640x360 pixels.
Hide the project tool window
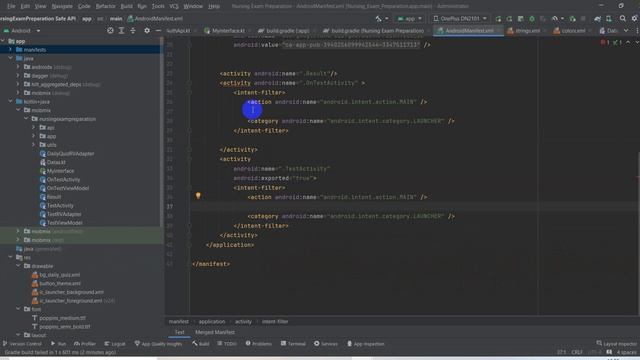[x=158, y=31]
